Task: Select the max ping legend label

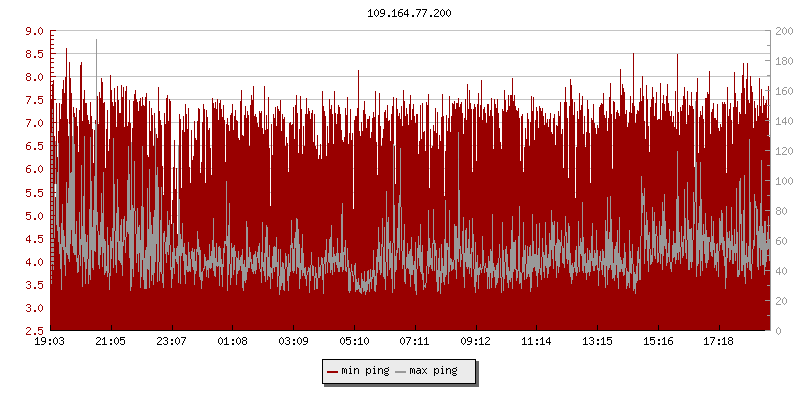Action: coord(433,371)
